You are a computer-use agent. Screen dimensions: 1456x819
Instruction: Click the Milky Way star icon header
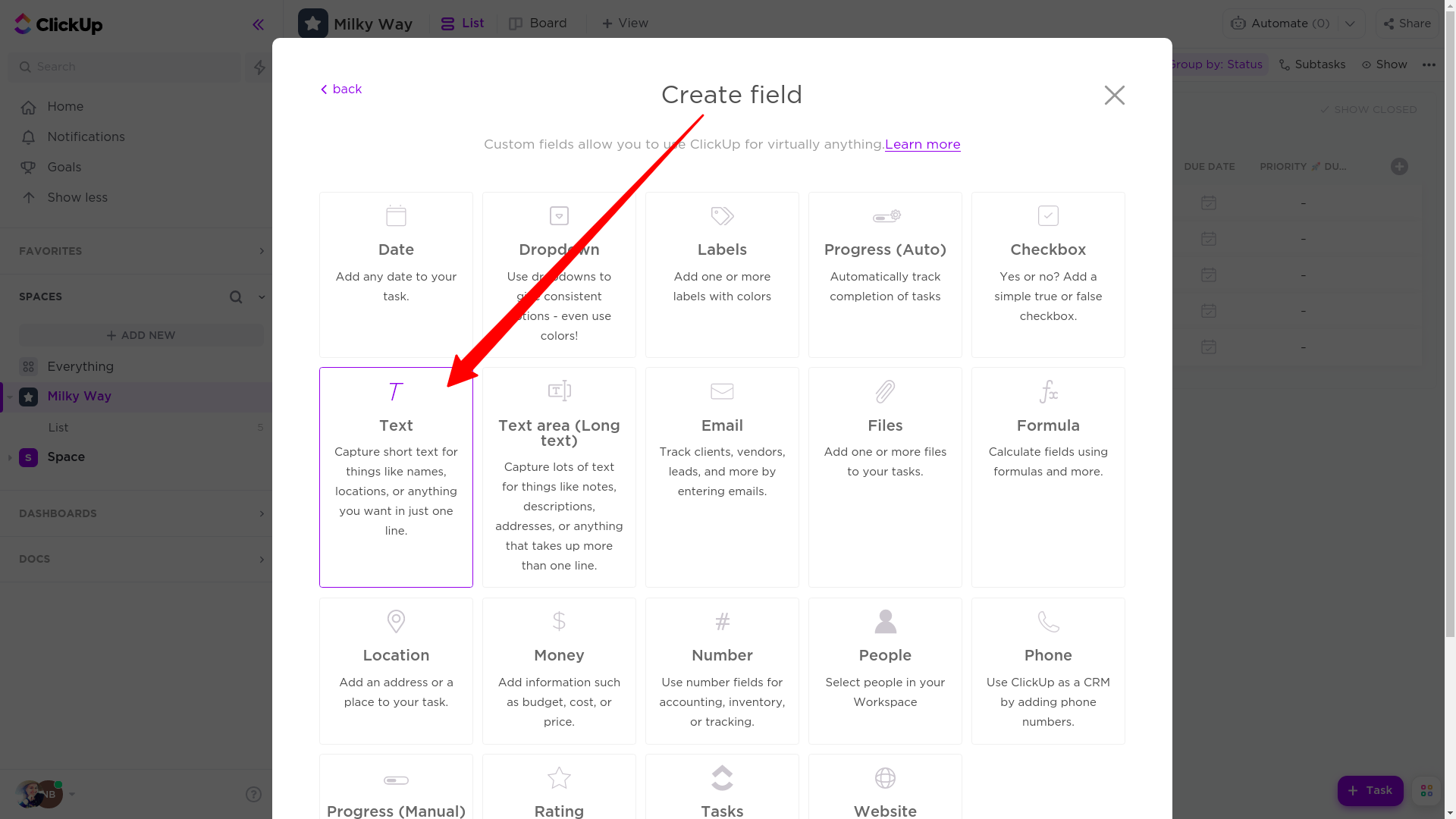click(x=313, y=24)
